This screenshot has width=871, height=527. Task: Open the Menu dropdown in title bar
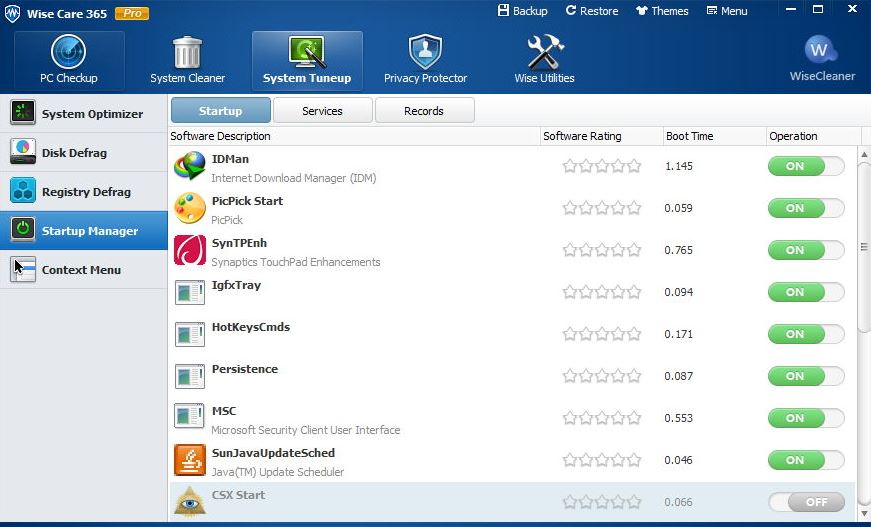click(x=727, y=11)
